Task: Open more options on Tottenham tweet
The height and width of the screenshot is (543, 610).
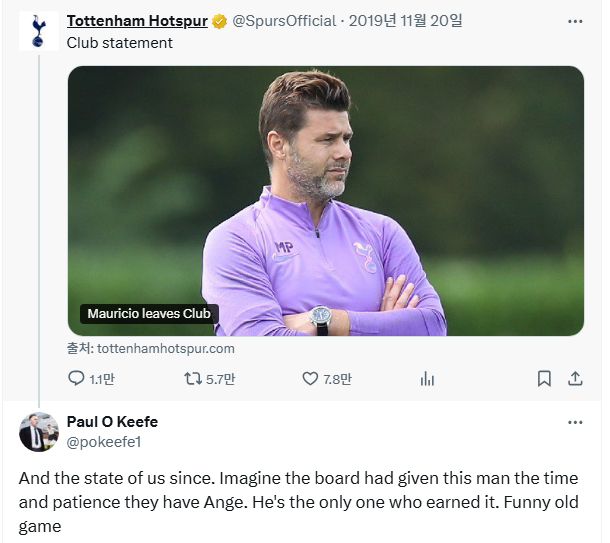Action: tap(575, 21)
